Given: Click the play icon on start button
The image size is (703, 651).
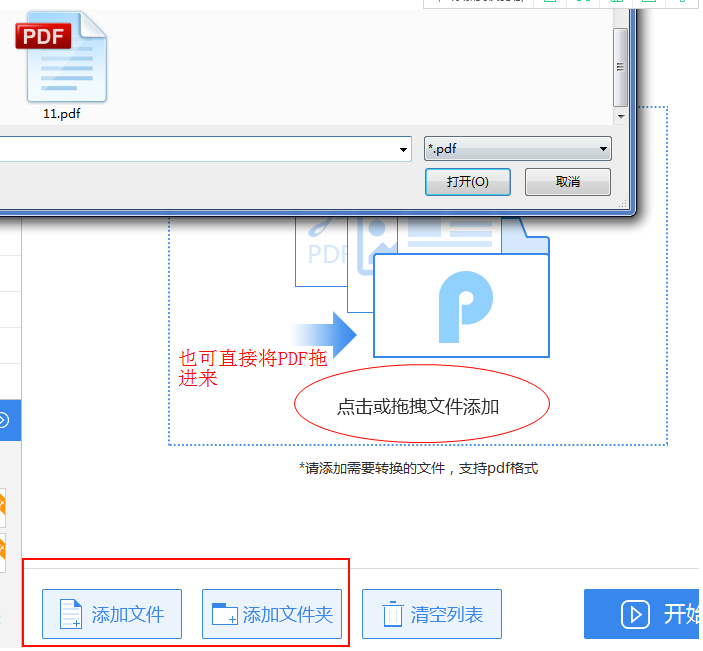Looking at the screenshot, I should [635, 614].
